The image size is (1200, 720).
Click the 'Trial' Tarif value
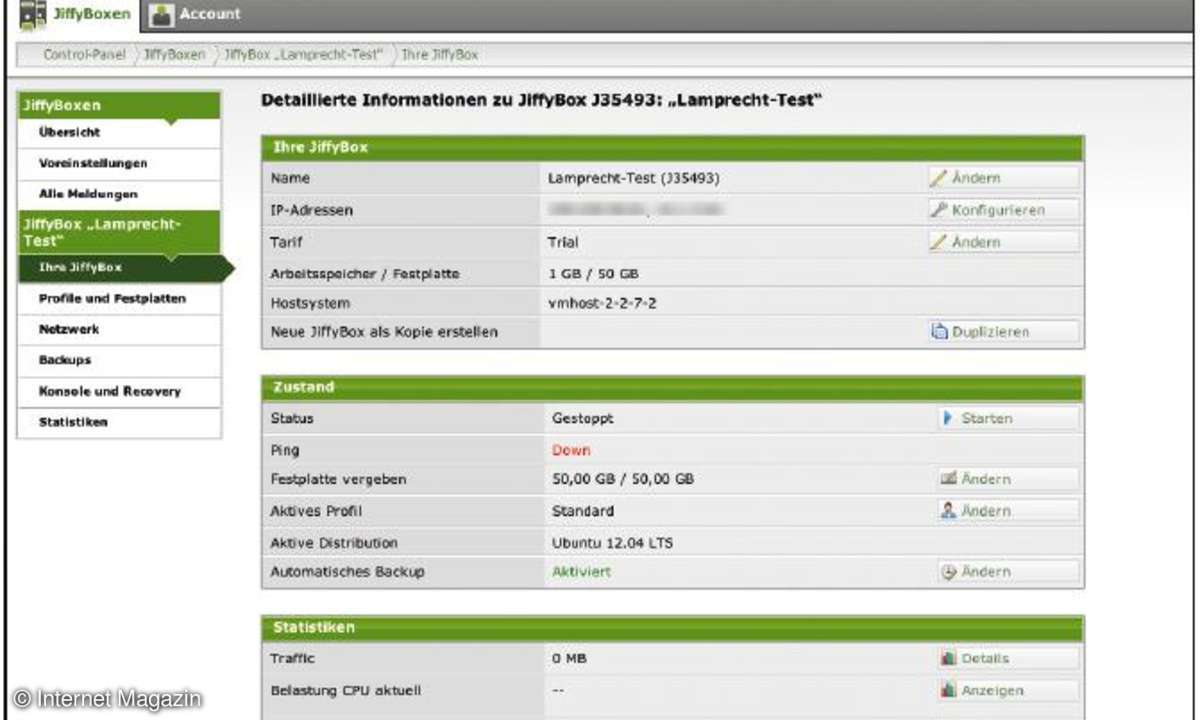(x=563, y=242)
